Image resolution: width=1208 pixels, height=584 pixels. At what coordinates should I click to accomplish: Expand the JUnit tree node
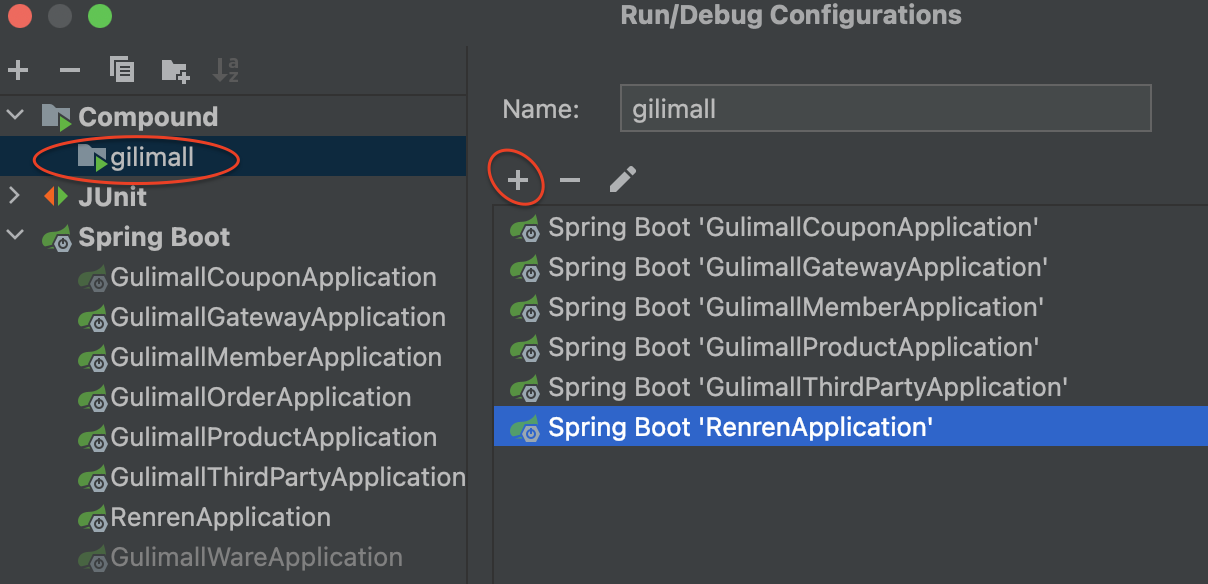point(16,196)
